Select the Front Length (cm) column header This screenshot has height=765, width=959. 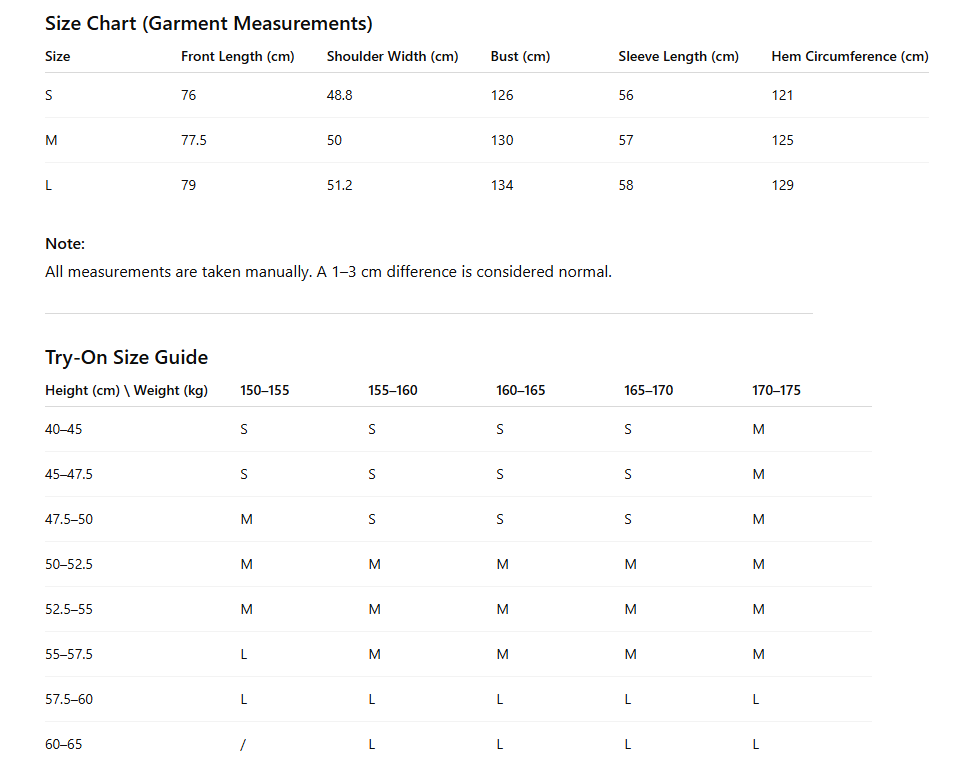coord(237,56)
